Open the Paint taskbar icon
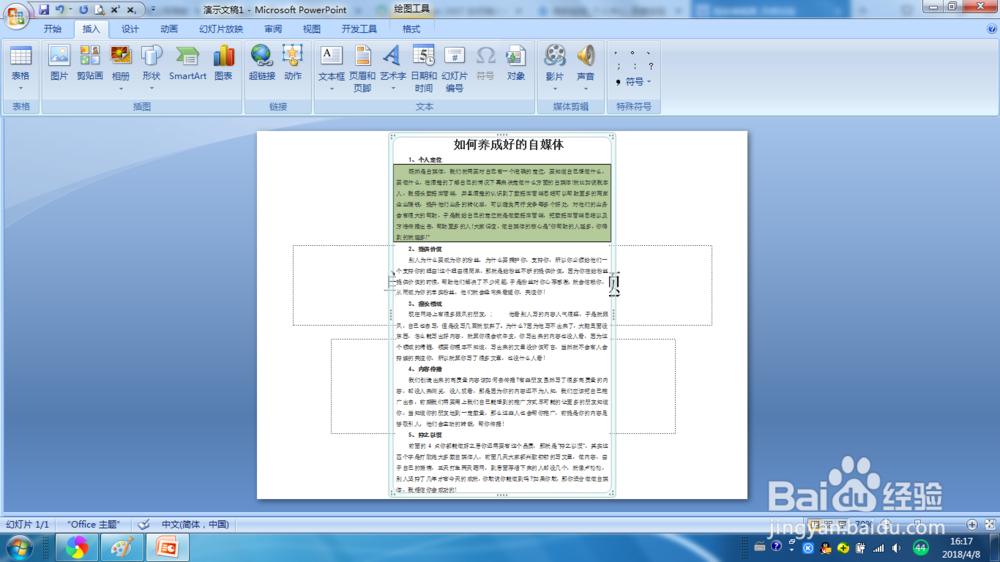 [122, 548]
